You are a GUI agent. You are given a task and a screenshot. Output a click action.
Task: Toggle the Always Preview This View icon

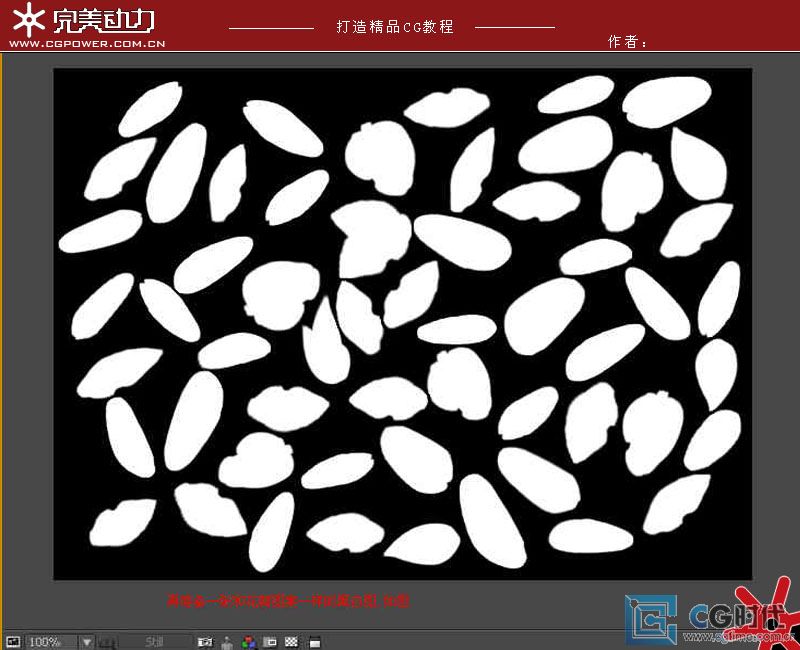[13, 642]
